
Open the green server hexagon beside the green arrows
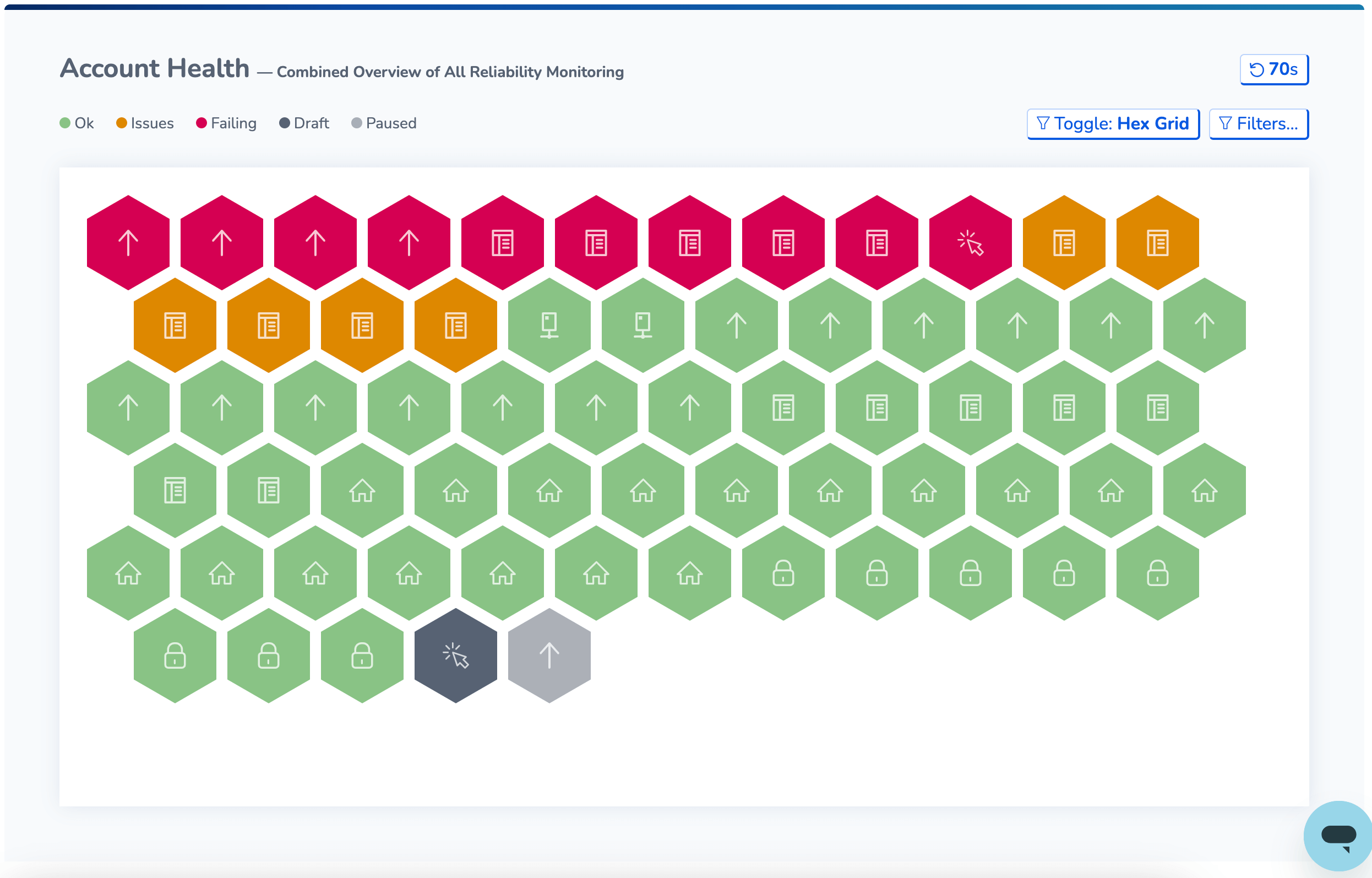[643, 326]
